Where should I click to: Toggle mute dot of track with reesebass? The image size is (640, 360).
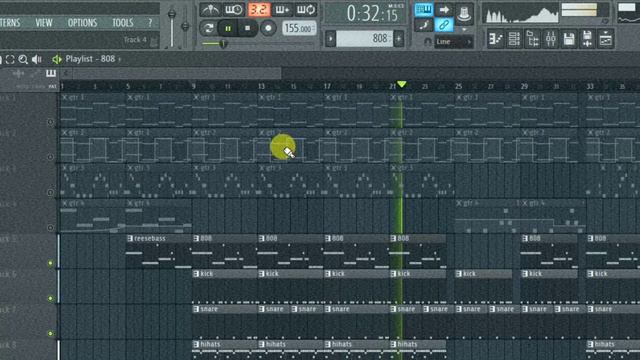pyautogui.click(x=50, y=263)
